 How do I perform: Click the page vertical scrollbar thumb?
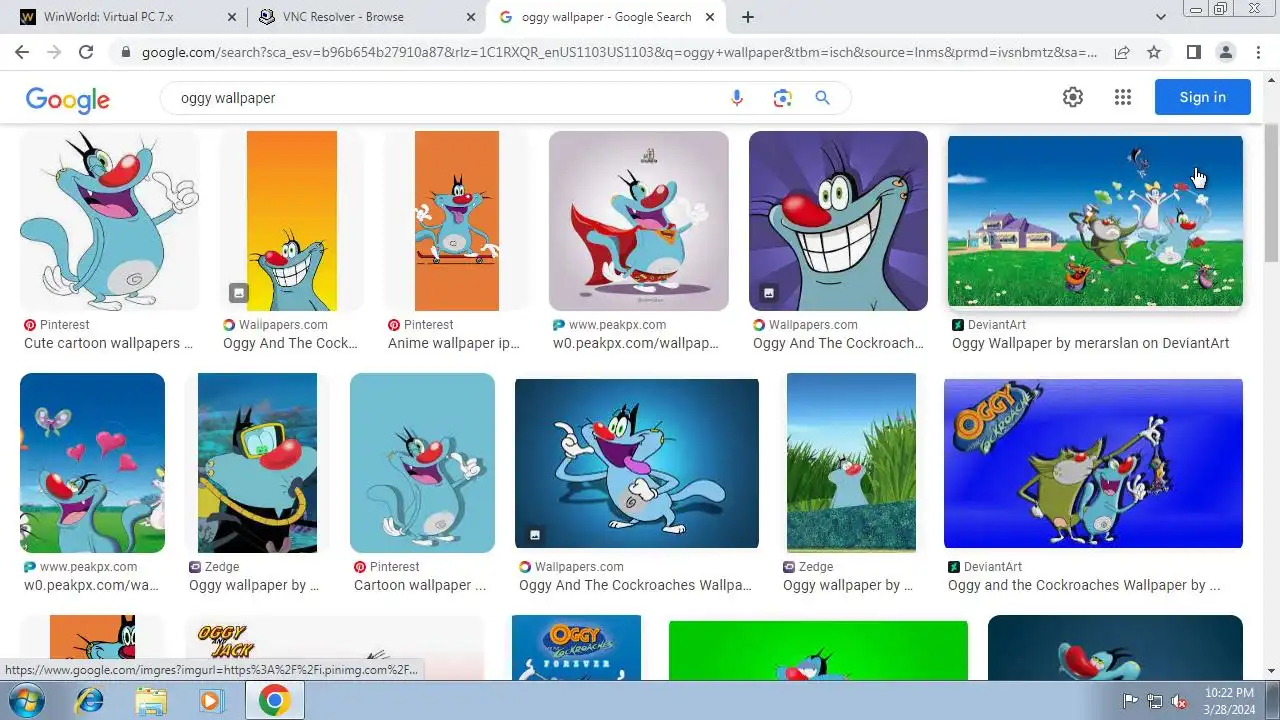[x=1271, y=194]
